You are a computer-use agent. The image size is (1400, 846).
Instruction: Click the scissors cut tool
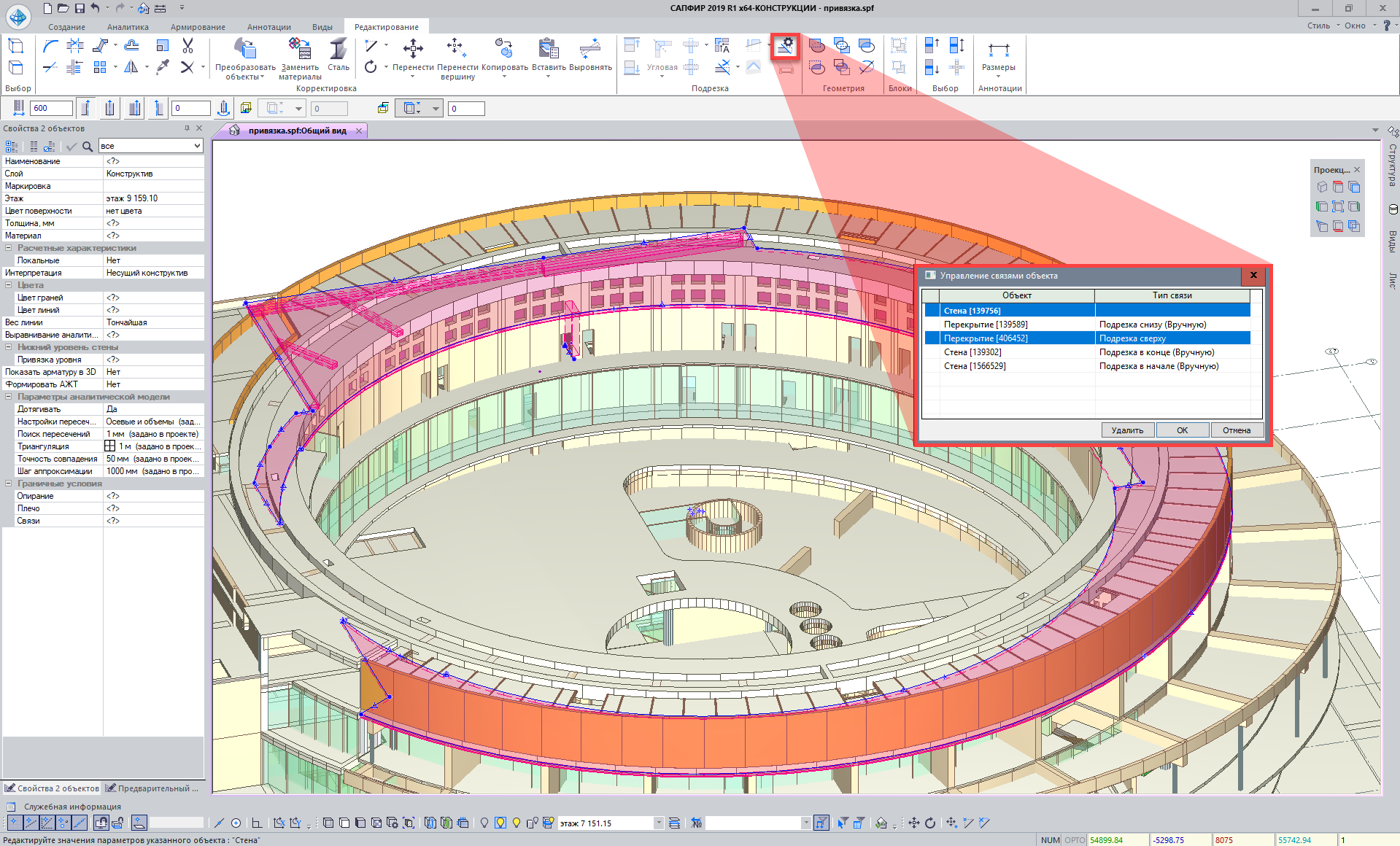(187, 46)
